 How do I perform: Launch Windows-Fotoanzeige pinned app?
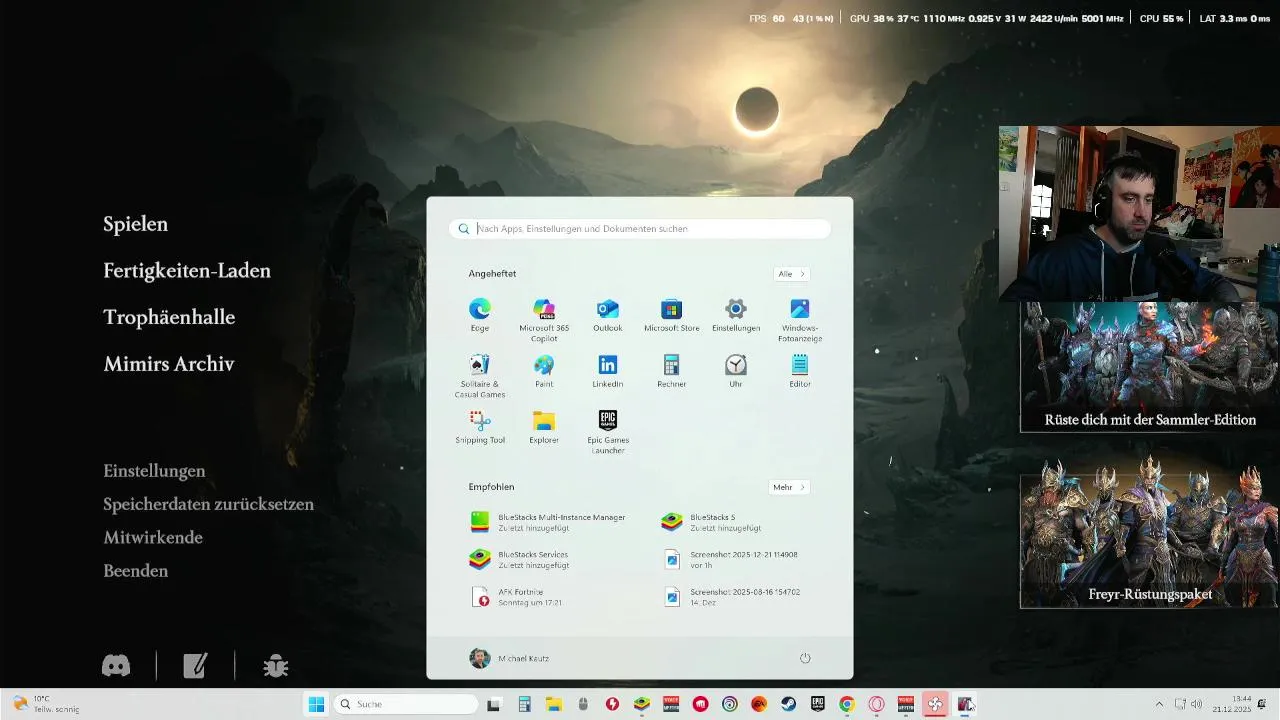[800, 320]
